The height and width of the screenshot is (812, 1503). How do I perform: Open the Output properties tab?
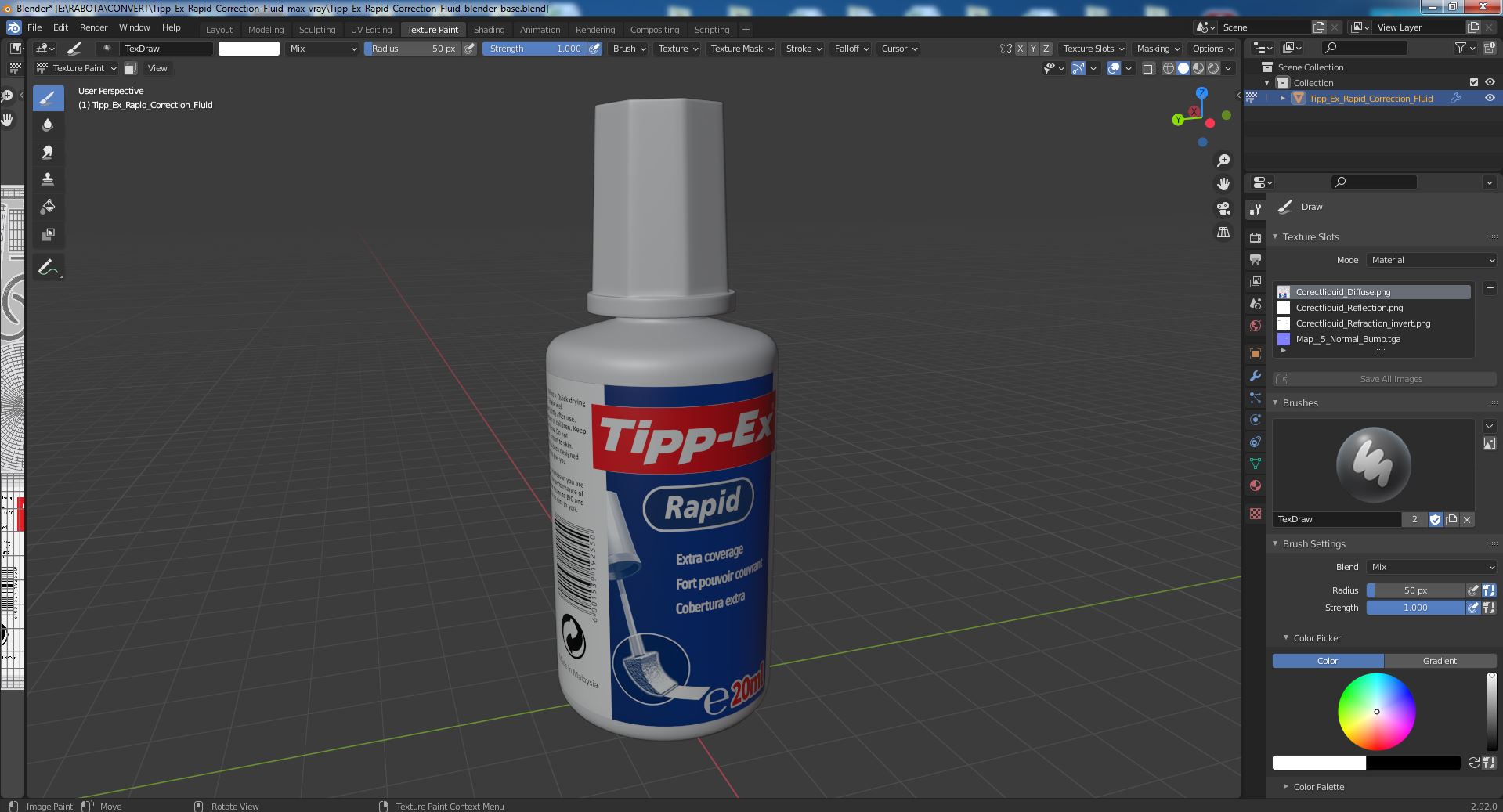1256,259
